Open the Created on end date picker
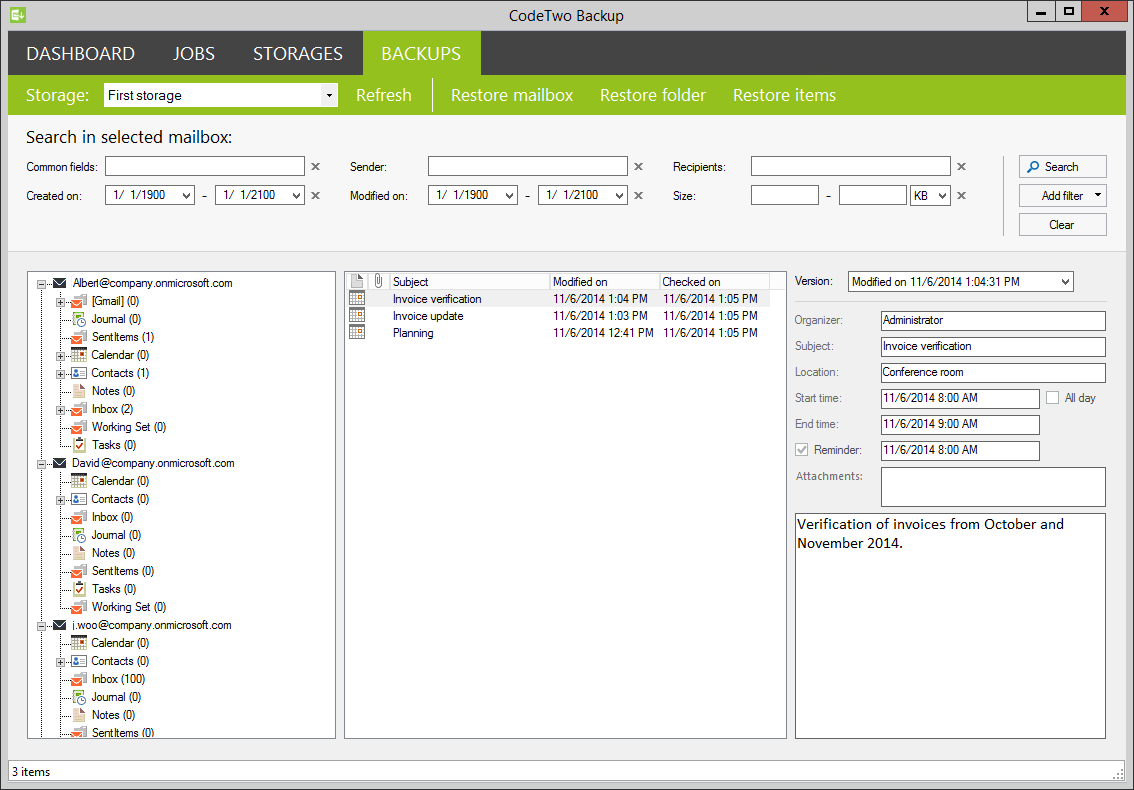The width and height of the screenshot is (1134, 790). pos(297,195)
